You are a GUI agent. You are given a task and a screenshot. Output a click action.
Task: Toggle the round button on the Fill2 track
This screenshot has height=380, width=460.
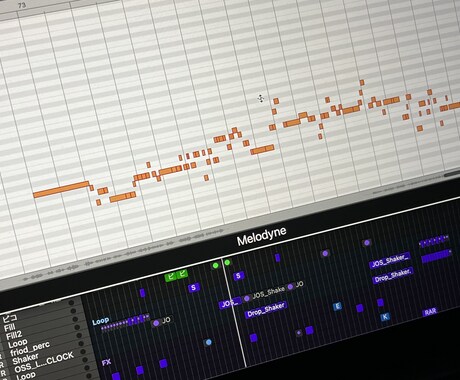[75, 319]
